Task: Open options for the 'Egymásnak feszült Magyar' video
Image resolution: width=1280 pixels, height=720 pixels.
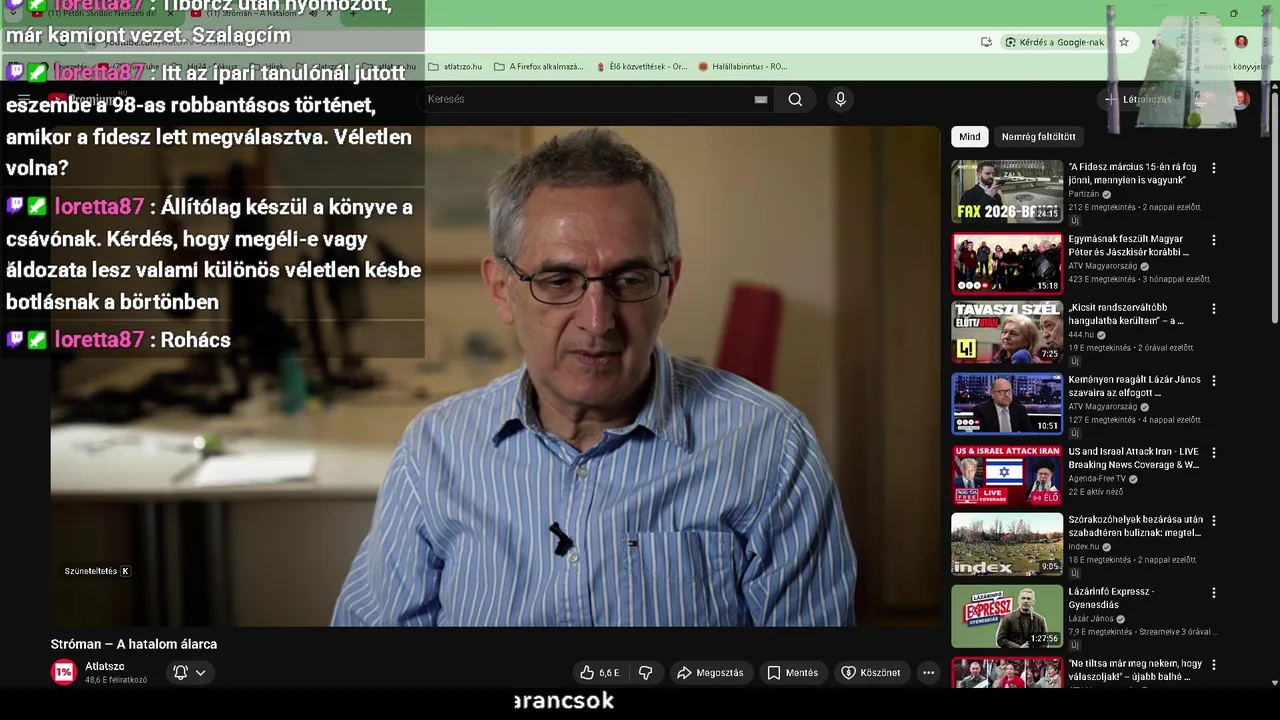Action: coord(1214,241)
